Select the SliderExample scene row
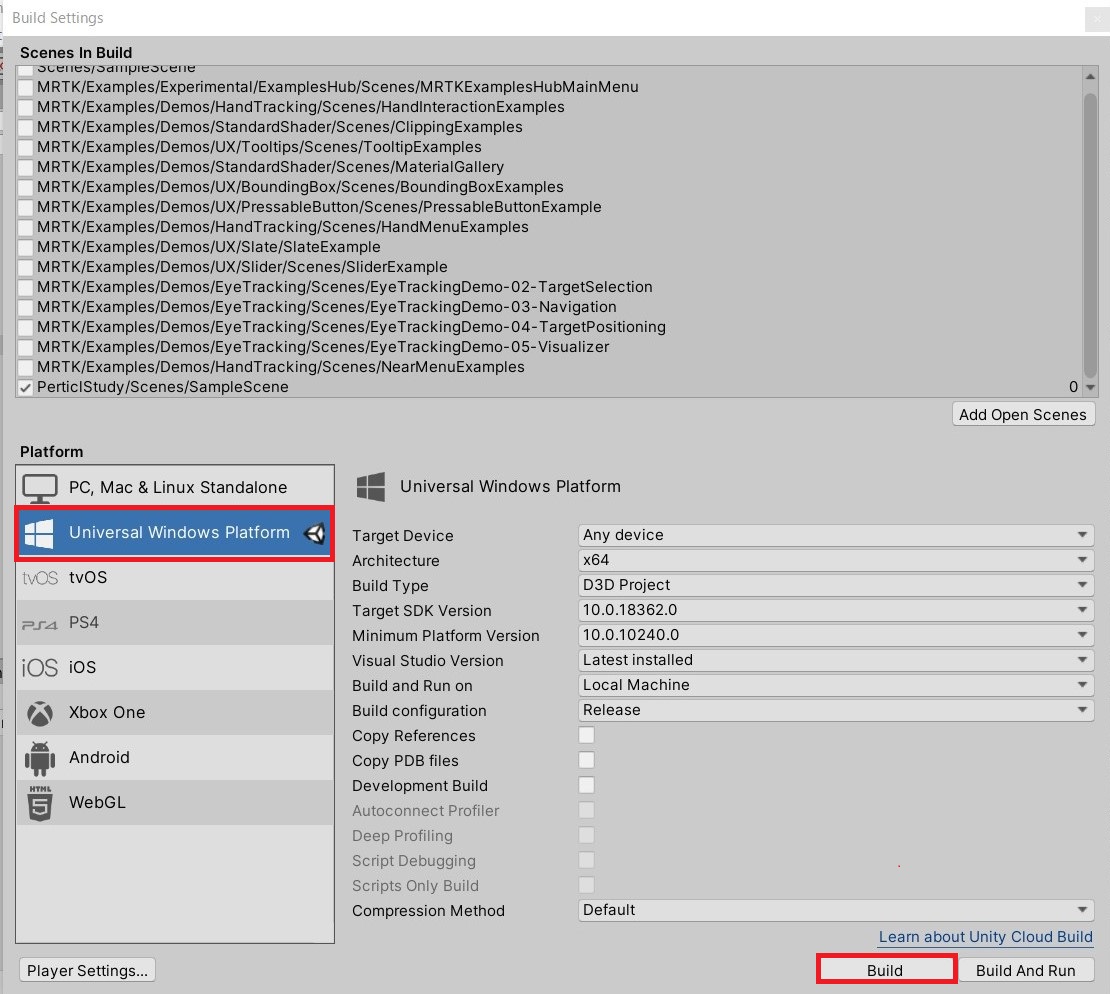 point(549,267)
